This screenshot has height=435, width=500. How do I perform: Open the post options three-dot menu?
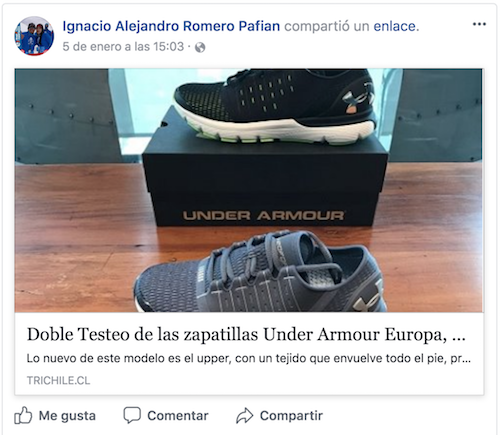(x=479, y=24)
